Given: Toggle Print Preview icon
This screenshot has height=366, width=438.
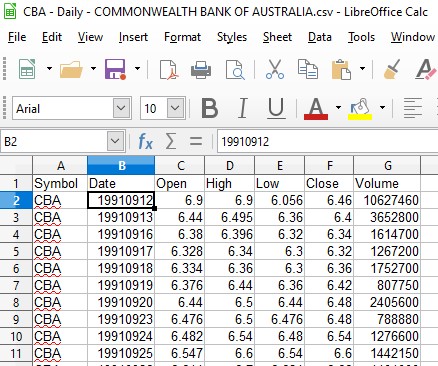Looking at the screenshot, I should coord(235,69).
